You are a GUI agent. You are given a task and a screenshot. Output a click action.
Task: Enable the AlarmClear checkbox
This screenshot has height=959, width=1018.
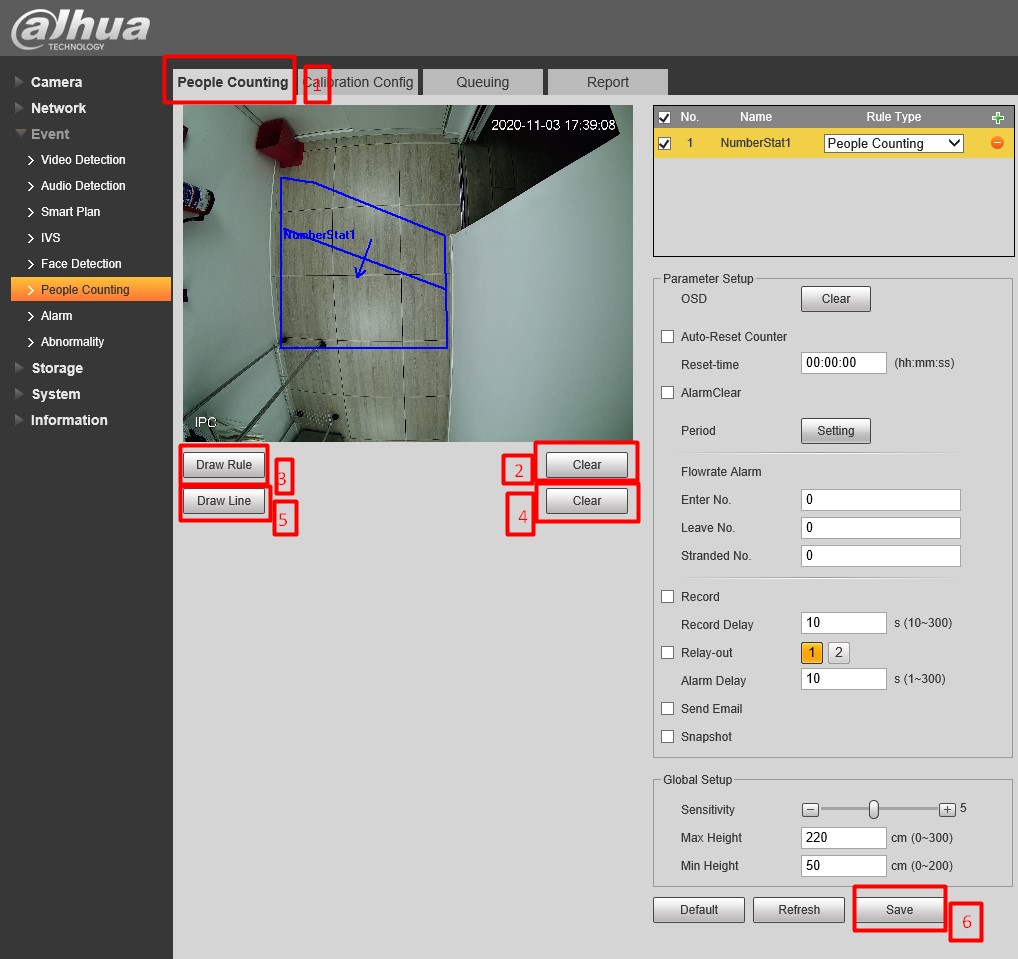click(x=667, y=393)
